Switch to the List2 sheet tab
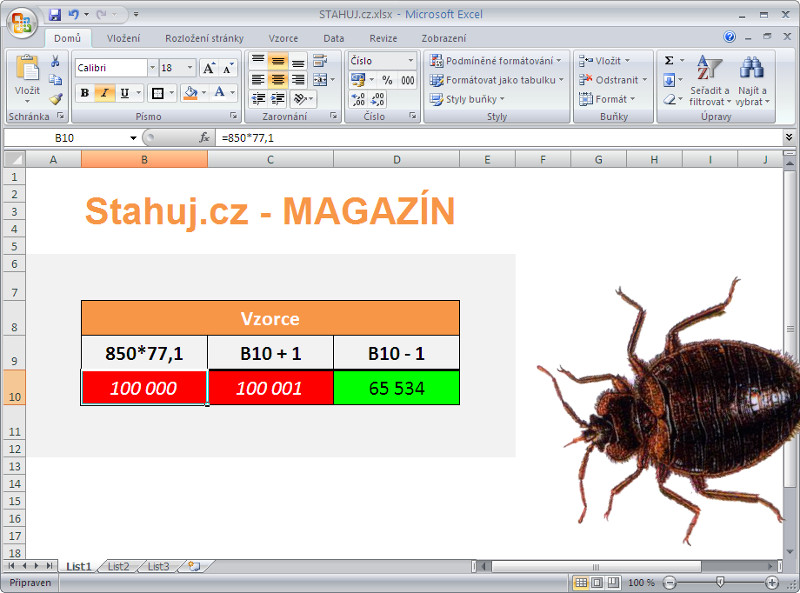The height and width of the screenshot is (593, 800). coord(118,566)
